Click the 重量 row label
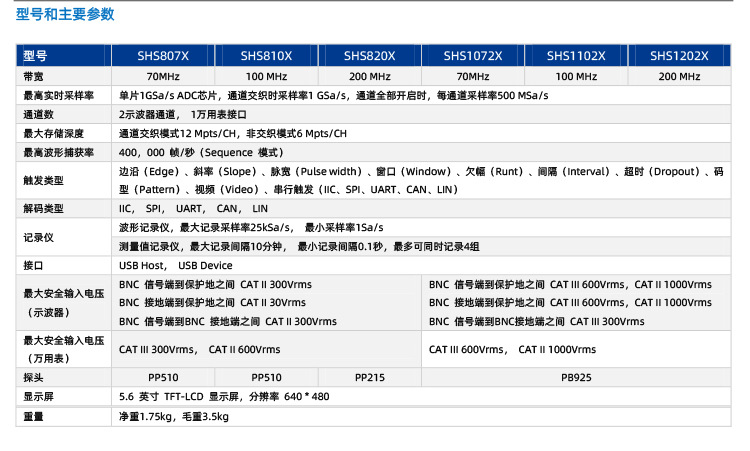750x451 pixels. (33, 417)
